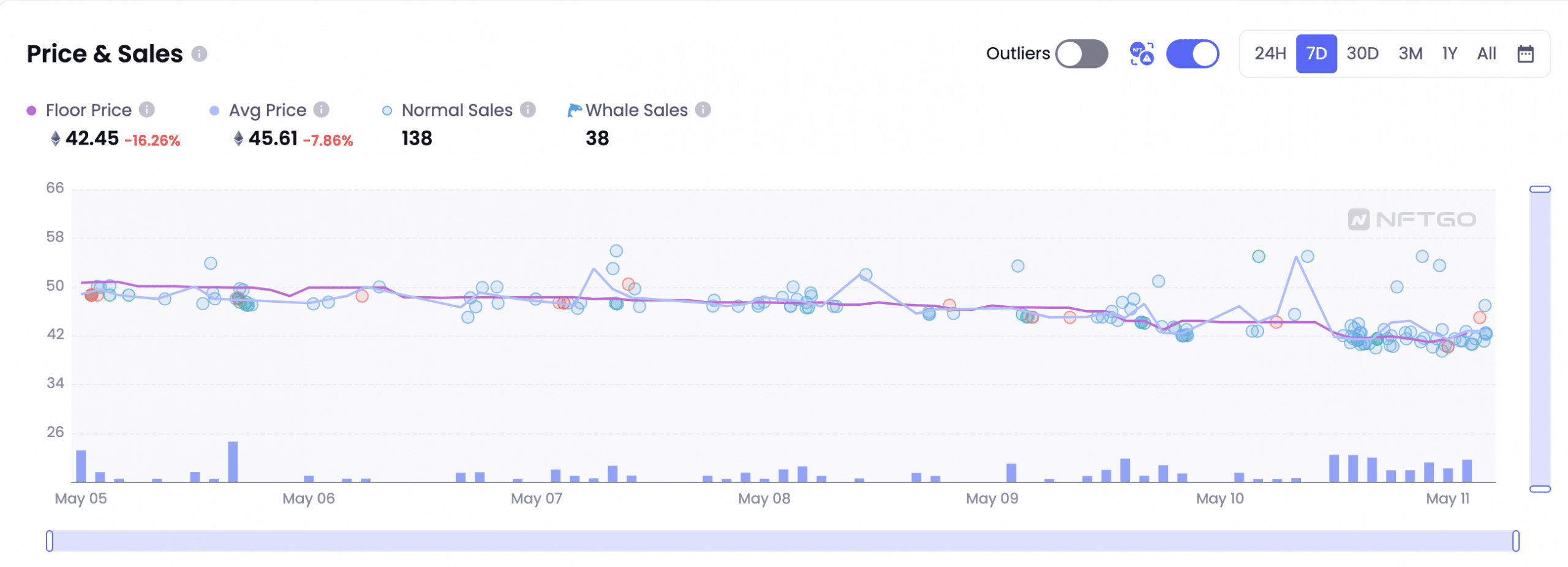Click the Avg Price info icon
Viewport: 1568px width, 567px height.
tap(322, 110)
